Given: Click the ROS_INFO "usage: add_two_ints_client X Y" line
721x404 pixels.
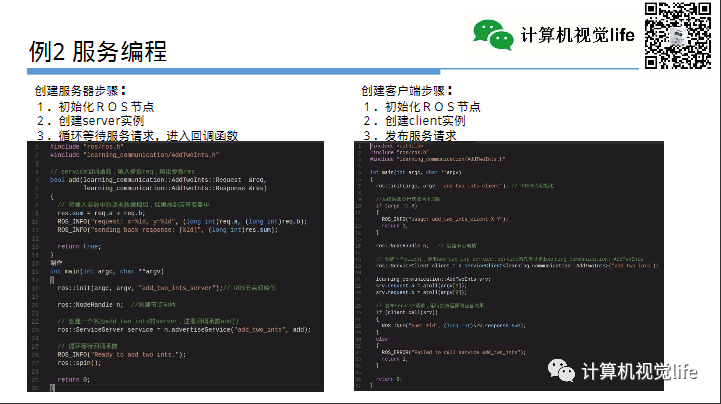Looking at the screenshot, I should [x=445, y=219].
